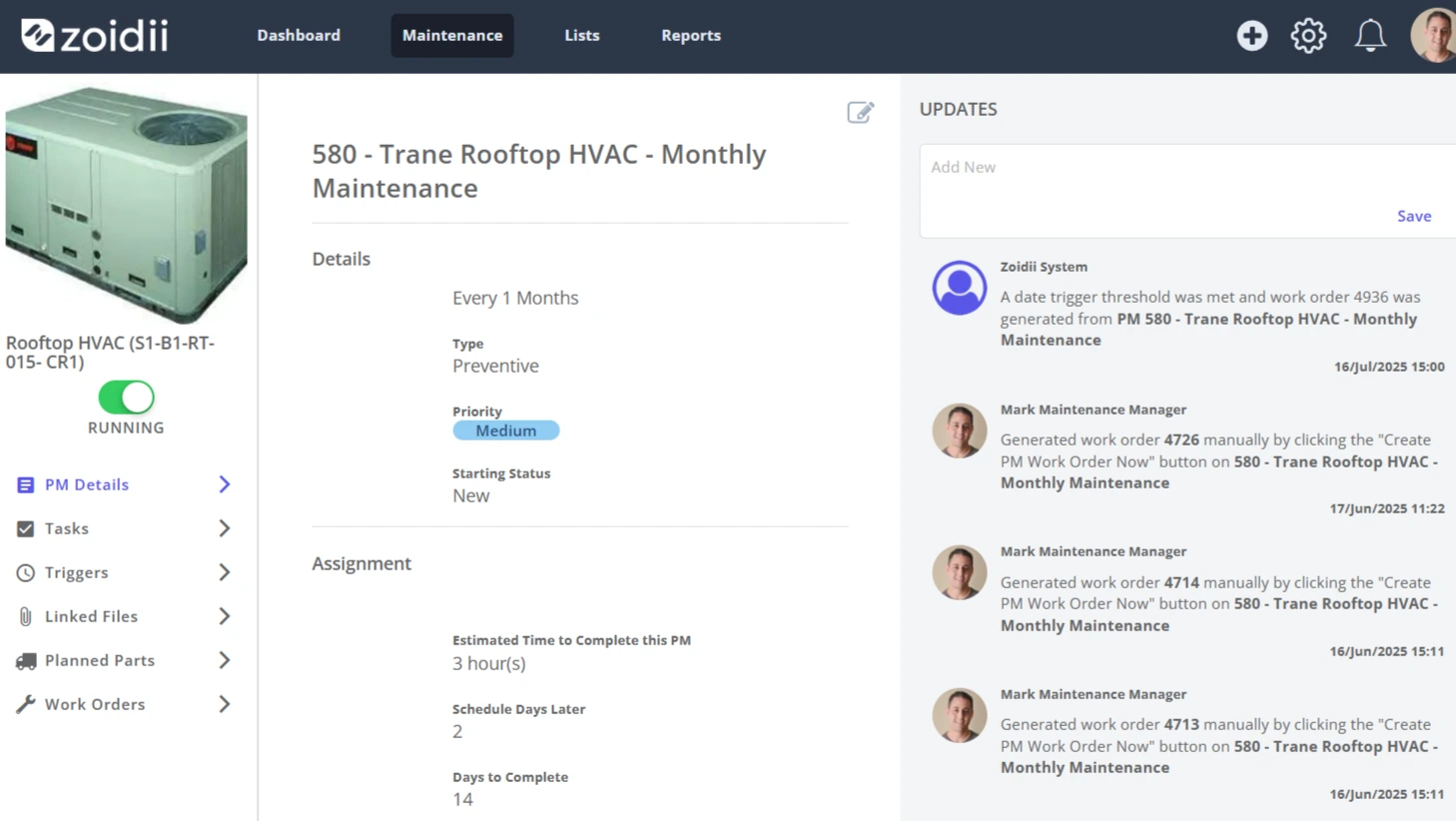This screenshot has width=1456, height=821.
Task: Click the '3 hour(s)' estimated time value
Action: click(x=489, y=663)
